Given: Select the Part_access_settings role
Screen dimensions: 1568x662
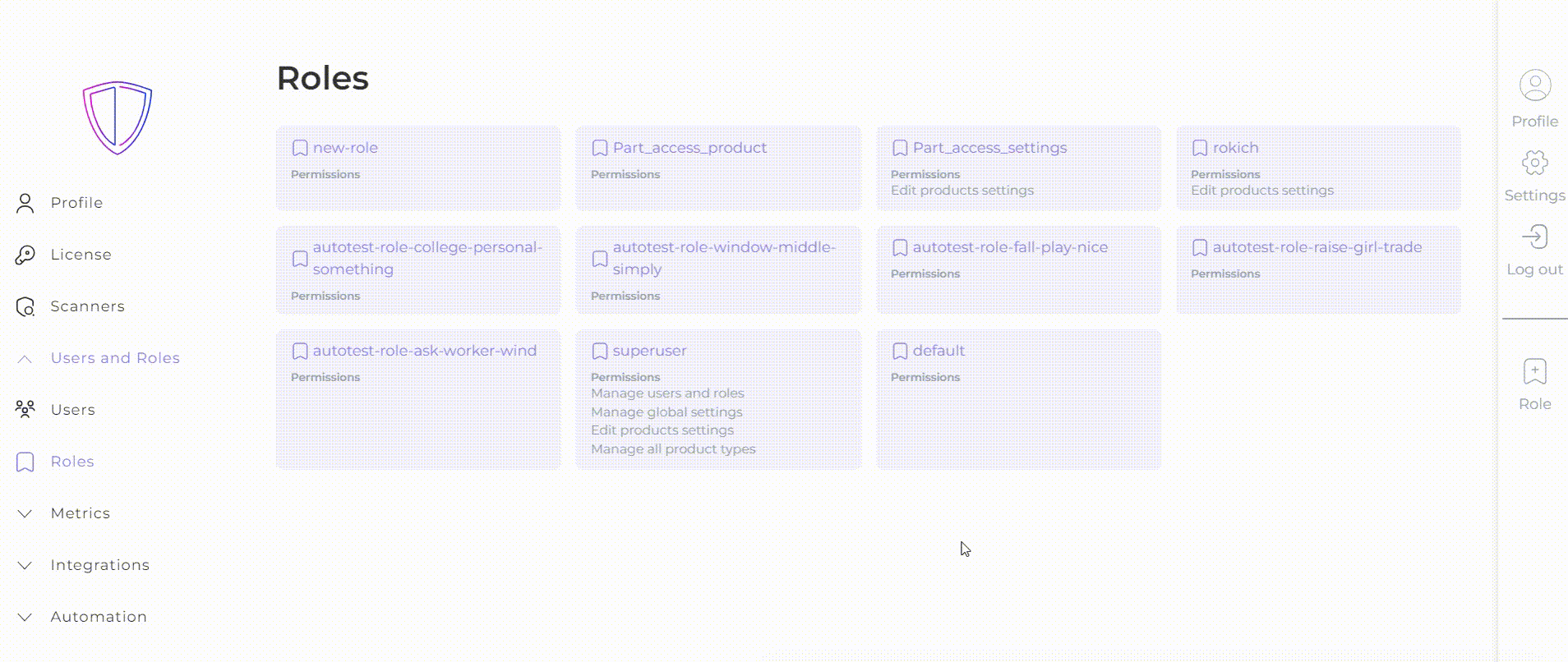Looking at the screenshot, I should (x=1017, y=168).
